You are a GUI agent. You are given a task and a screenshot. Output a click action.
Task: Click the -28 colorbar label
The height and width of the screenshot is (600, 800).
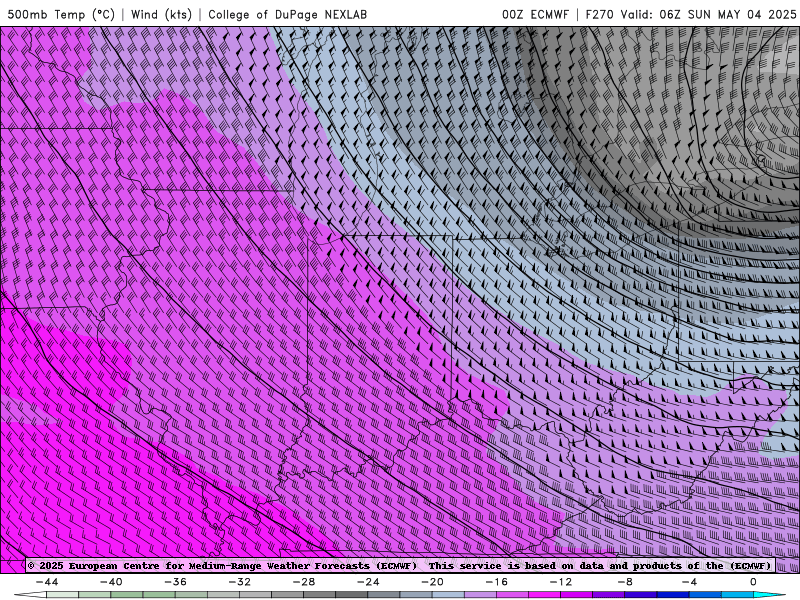point(304,582)
